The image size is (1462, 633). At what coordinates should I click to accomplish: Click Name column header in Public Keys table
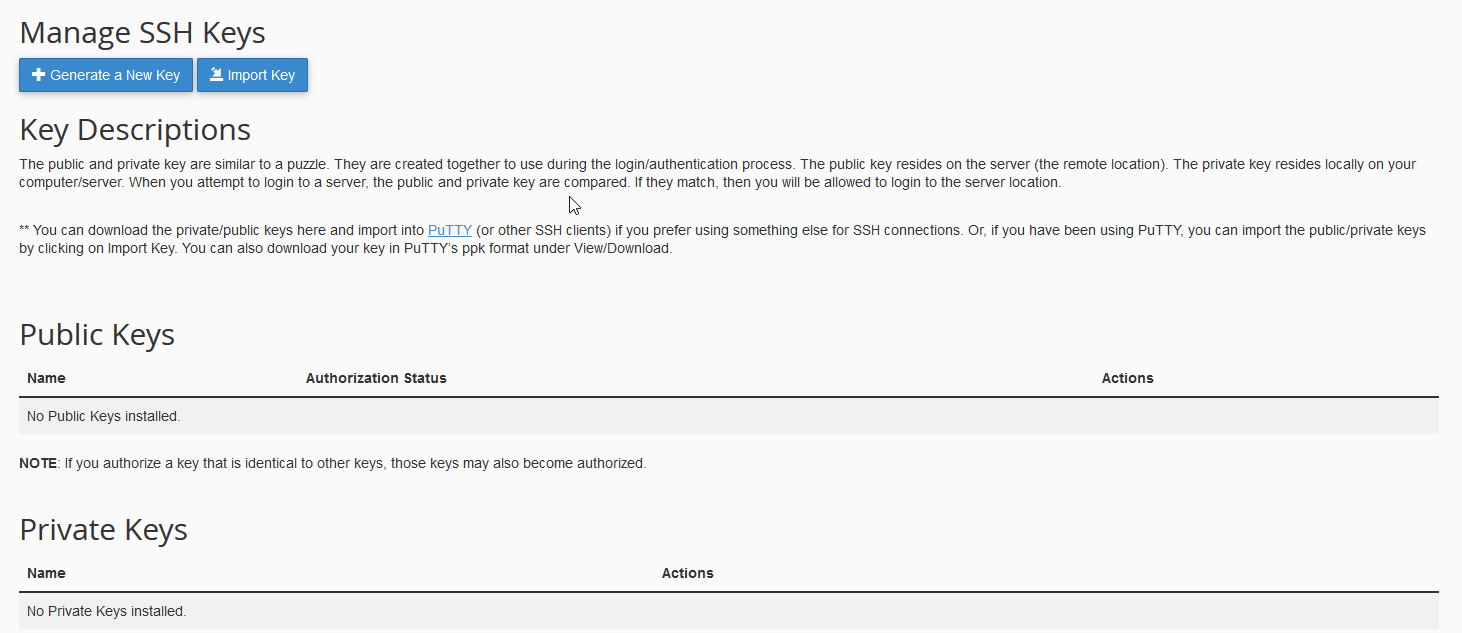[x=46, y=378]
